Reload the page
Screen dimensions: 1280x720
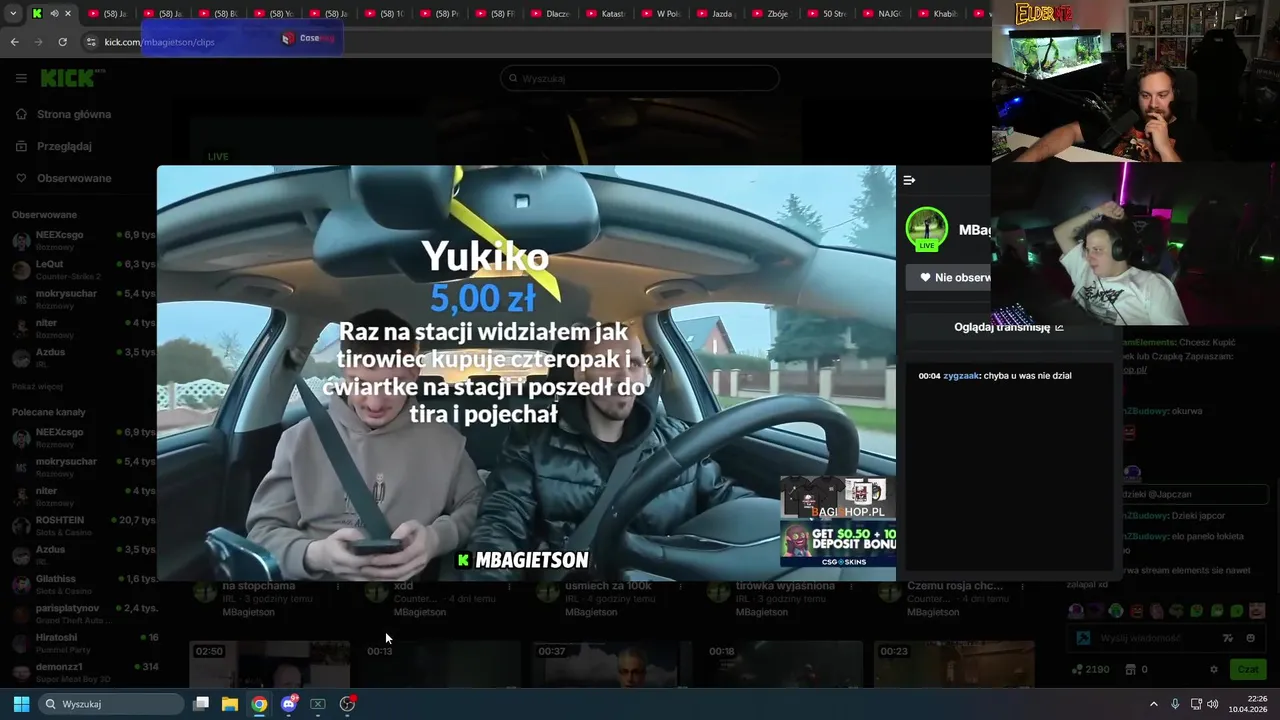[x=62, y=42]
